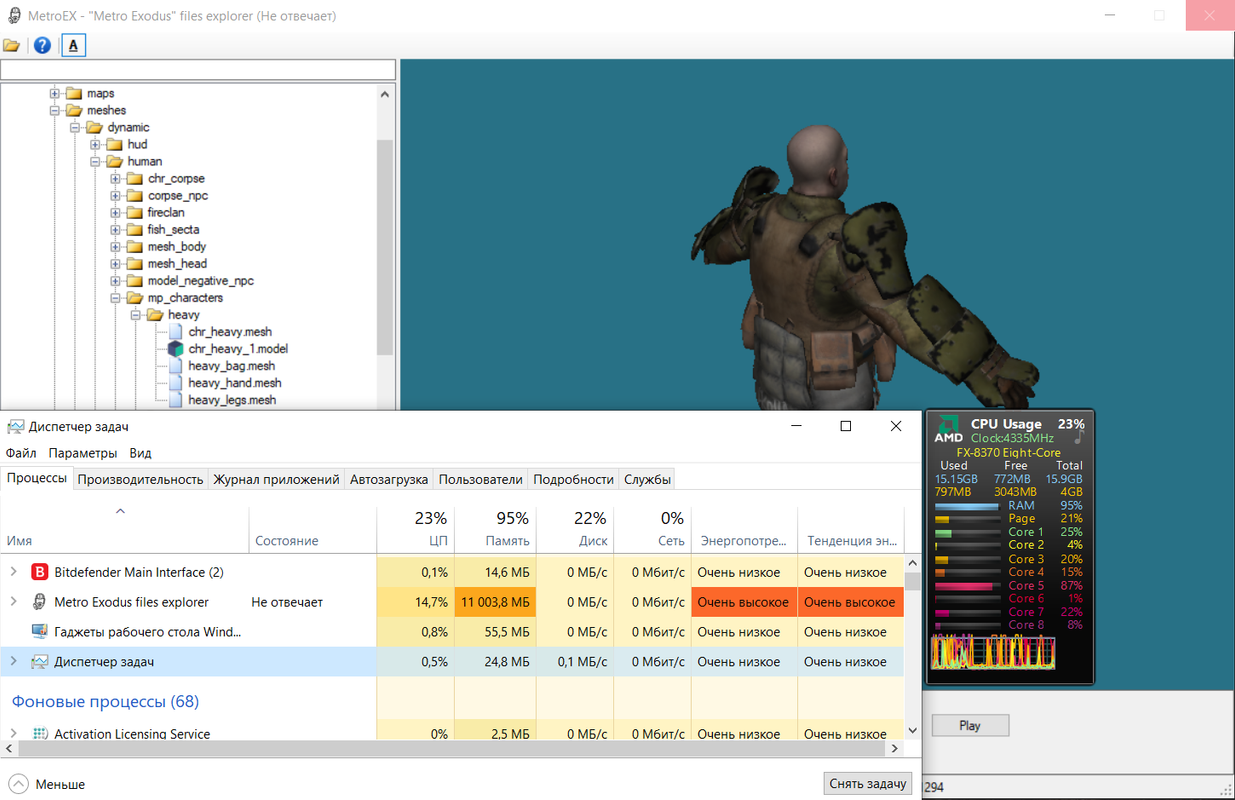Click the Windows desktop gadgets process icon
This screenshot has width=1235, height=800.
coord(40,632)
